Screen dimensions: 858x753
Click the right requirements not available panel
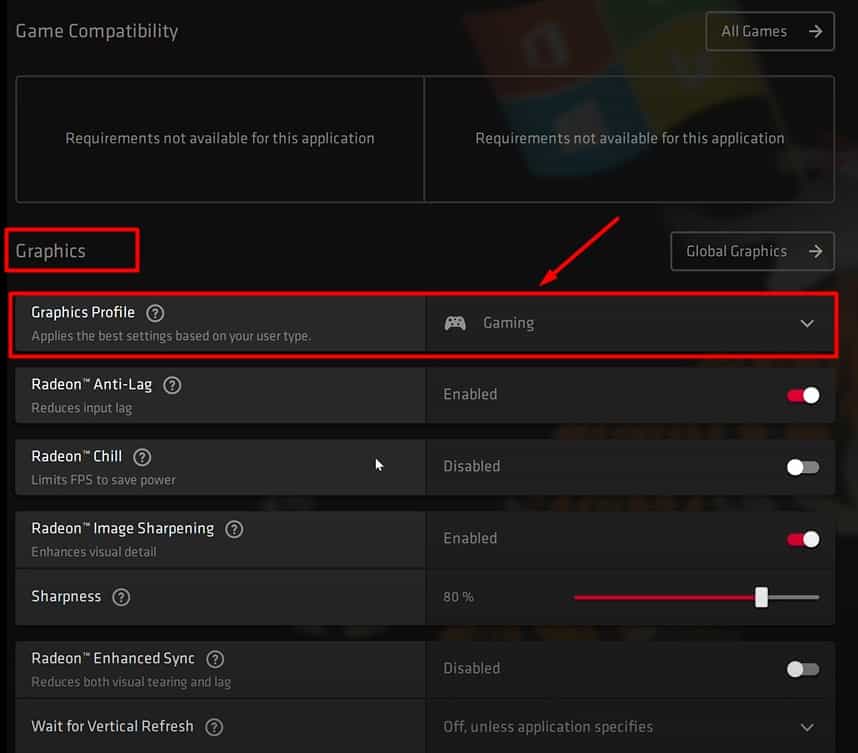(x=630, y=139)
